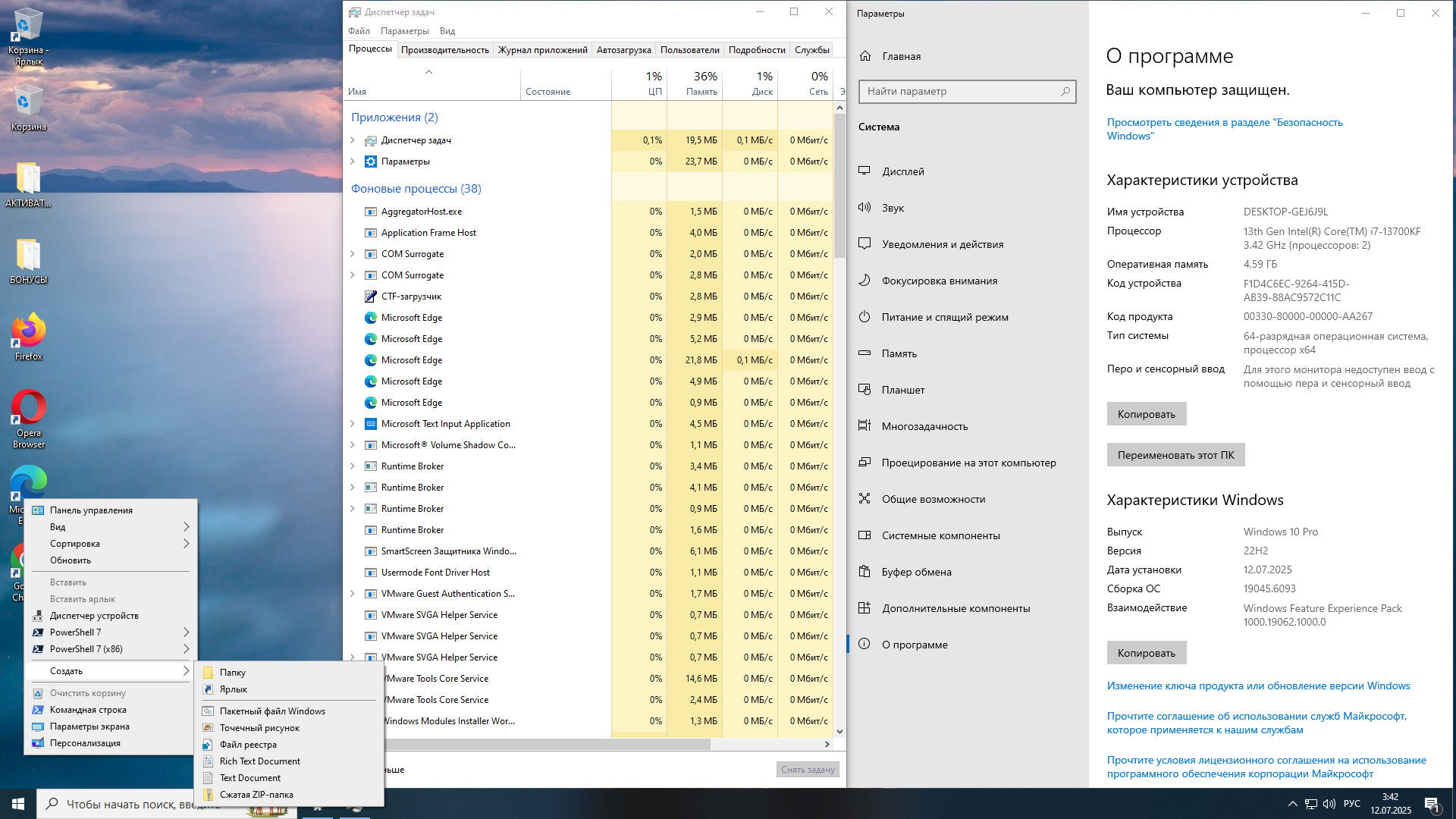The width and height of the screenshot is (1456, 819).
Task: Click the Opera Browser desktop icon
Action: point(29,419)
